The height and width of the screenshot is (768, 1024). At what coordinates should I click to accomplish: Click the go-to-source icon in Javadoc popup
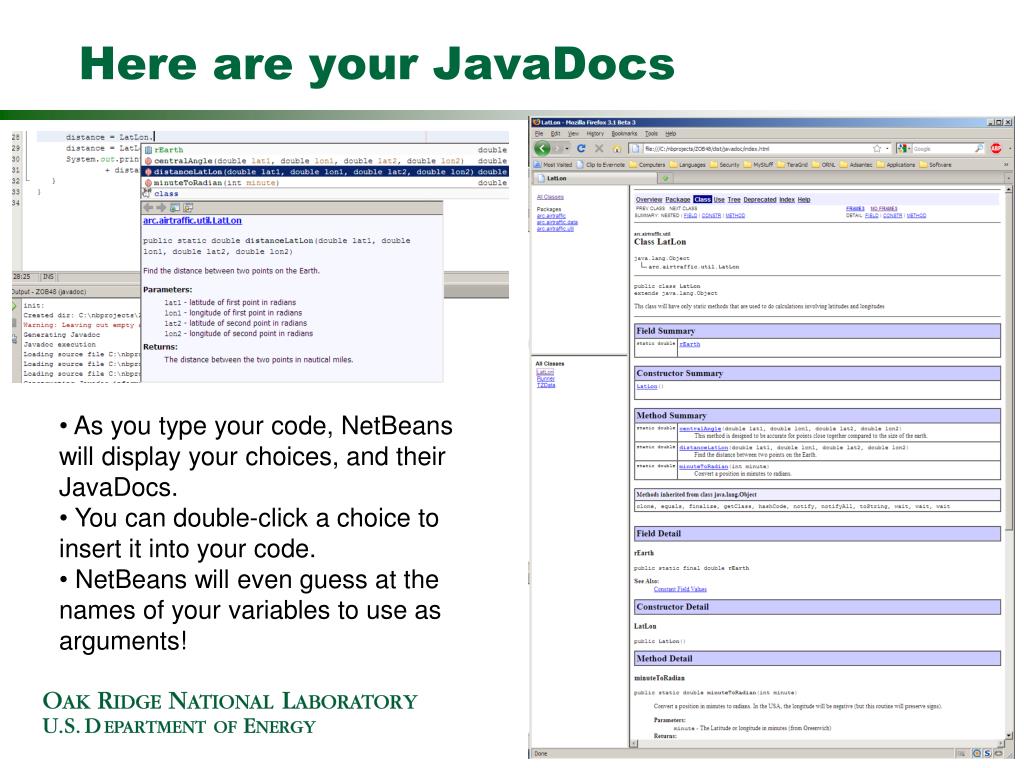(x=188, y=207)
